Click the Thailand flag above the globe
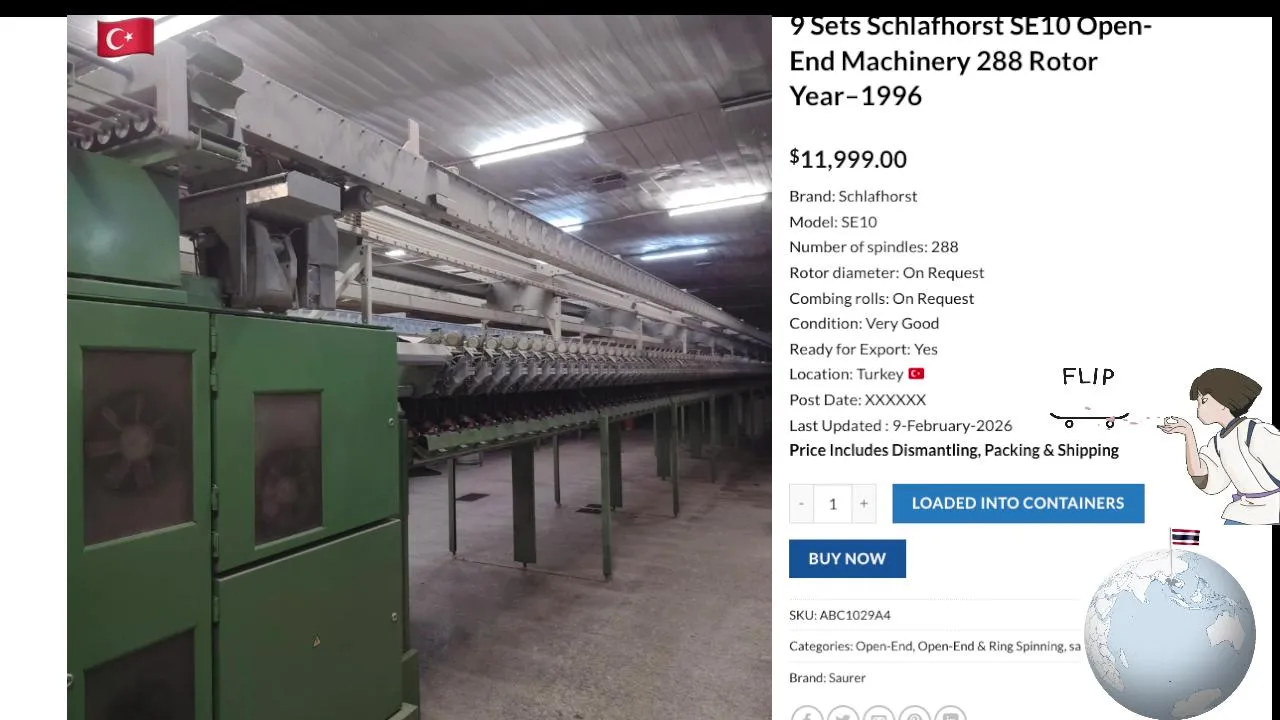Screen dimensions: 1280x720 point(1185,537)
